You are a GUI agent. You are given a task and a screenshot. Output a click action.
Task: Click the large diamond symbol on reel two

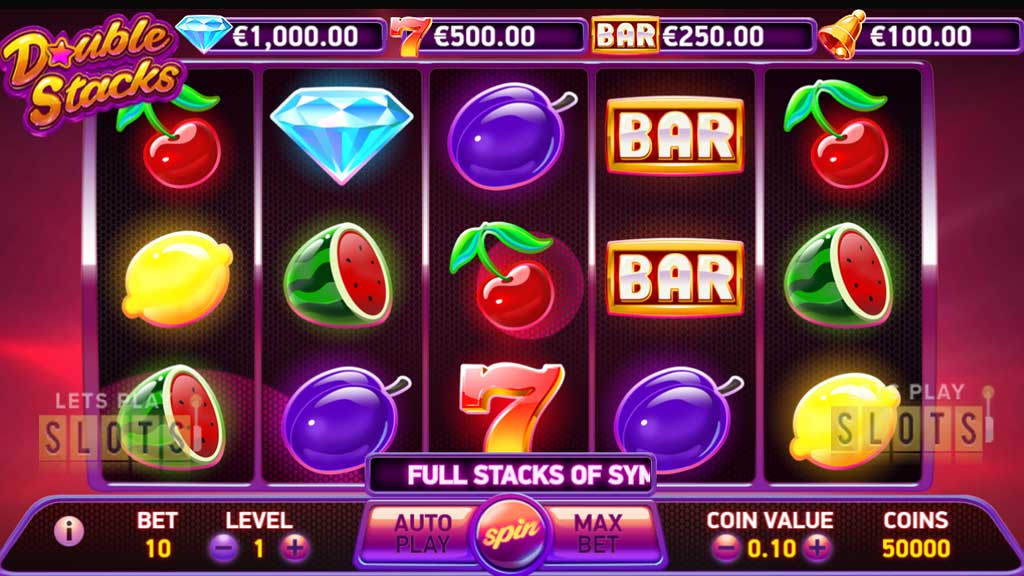(342, 134)
